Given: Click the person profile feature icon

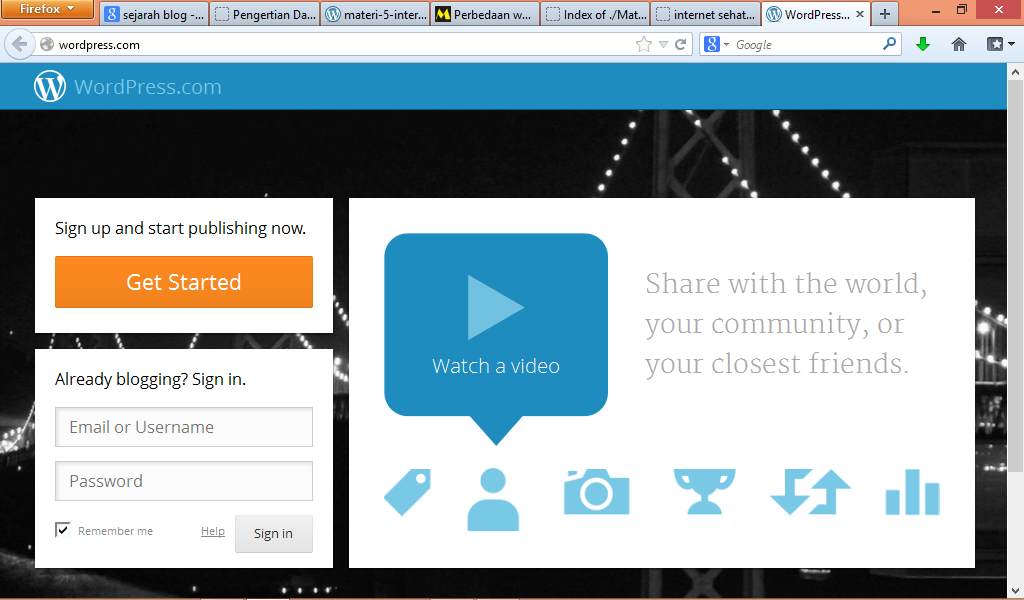Looking at the screenshot, I should click(x=493, y=499).
